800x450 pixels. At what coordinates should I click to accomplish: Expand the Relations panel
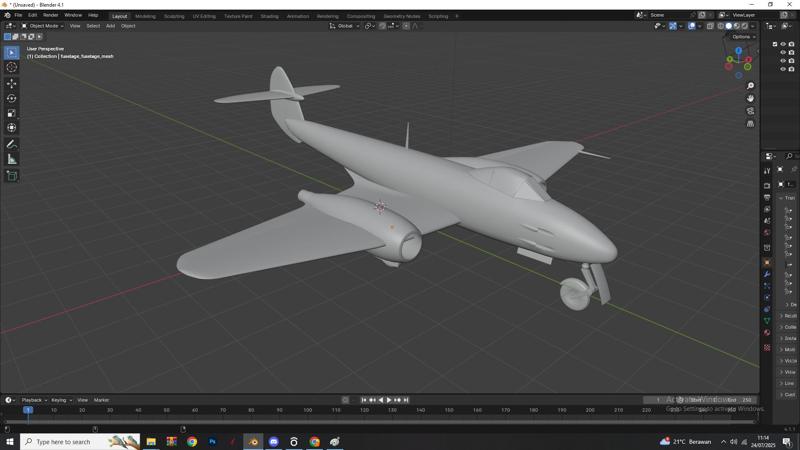(787, 316)
